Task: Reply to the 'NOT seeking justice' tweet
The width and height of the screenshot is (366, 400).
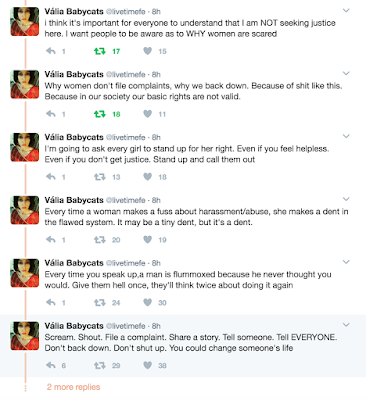Action: click(51, 51)
